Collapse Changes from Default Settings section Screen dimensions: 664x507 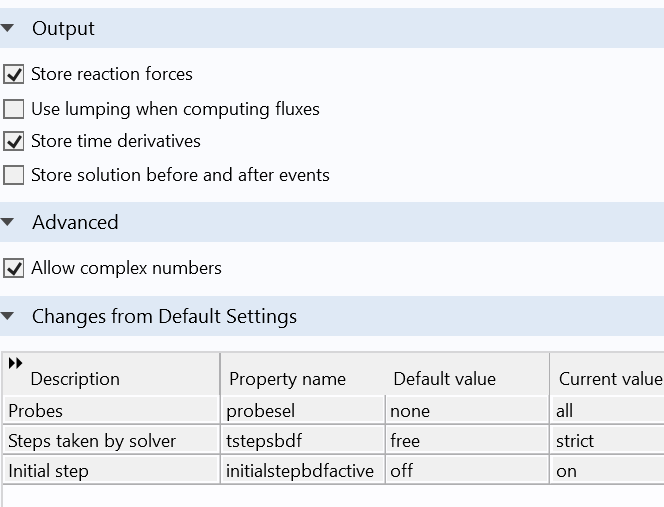(9, 317)
